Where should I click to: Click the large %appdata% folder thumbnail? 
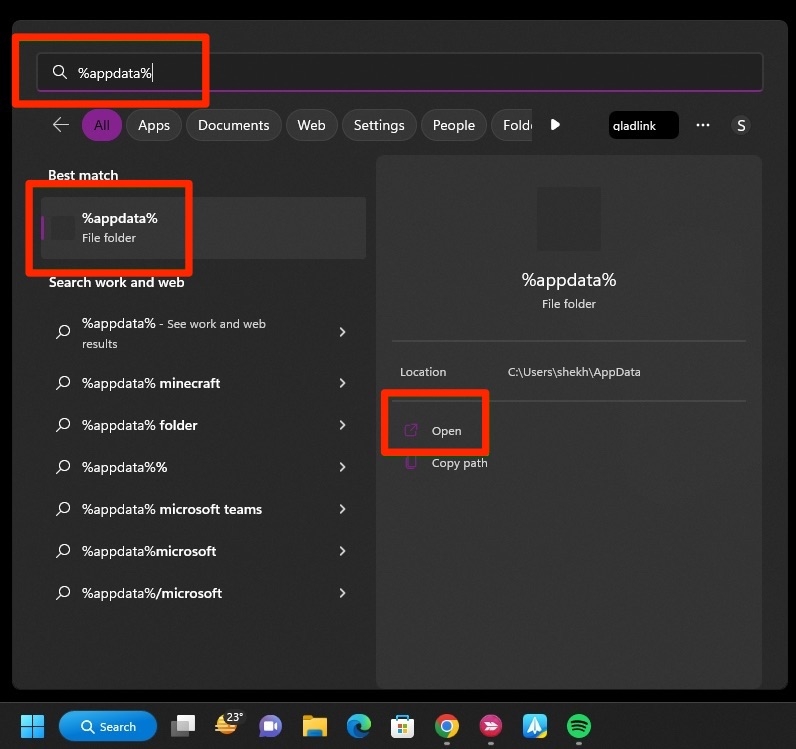point(569,219)
